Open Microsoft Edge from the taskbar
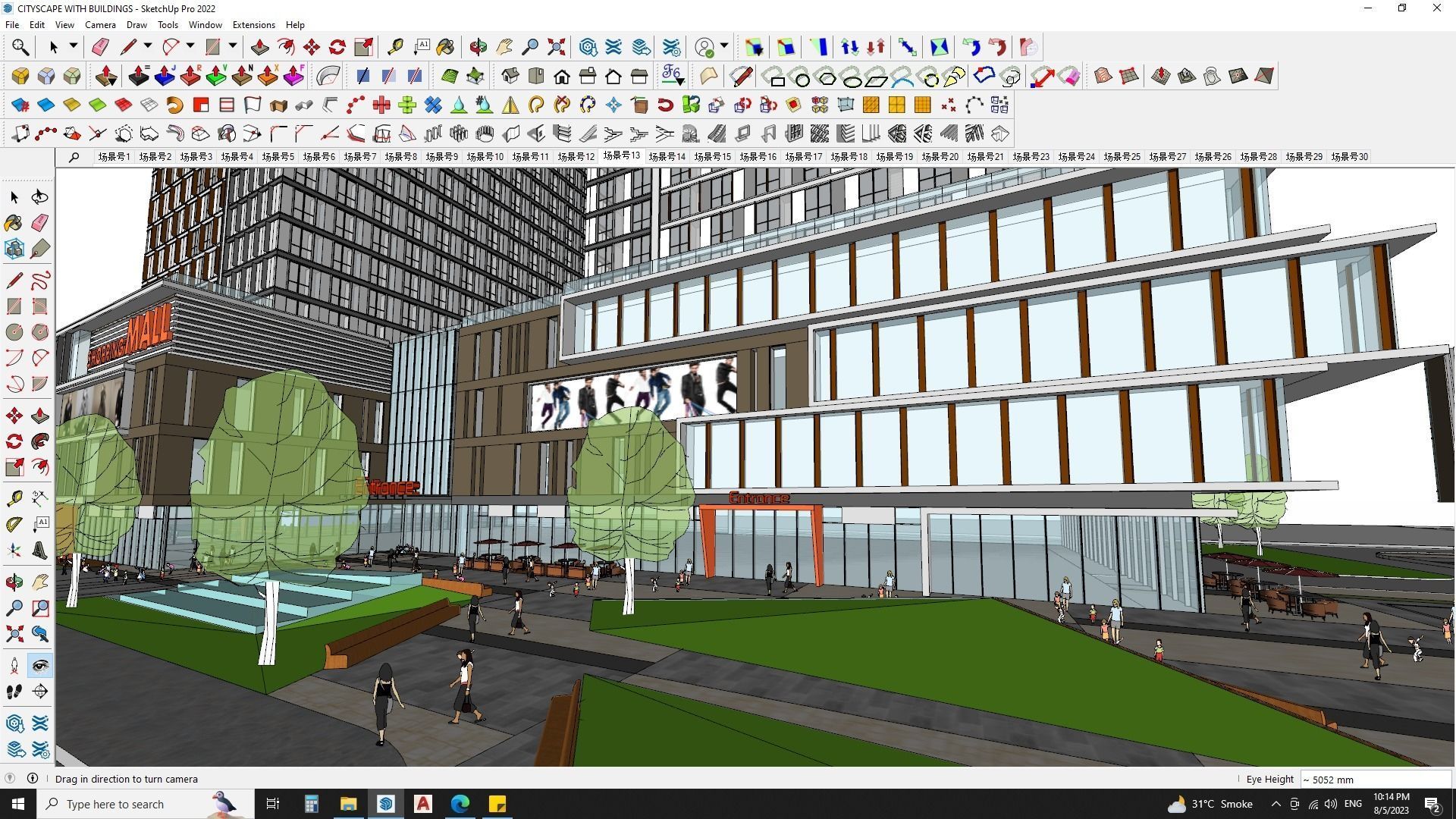The height and width of the screenshot is (819, 1456). (460, 804)
